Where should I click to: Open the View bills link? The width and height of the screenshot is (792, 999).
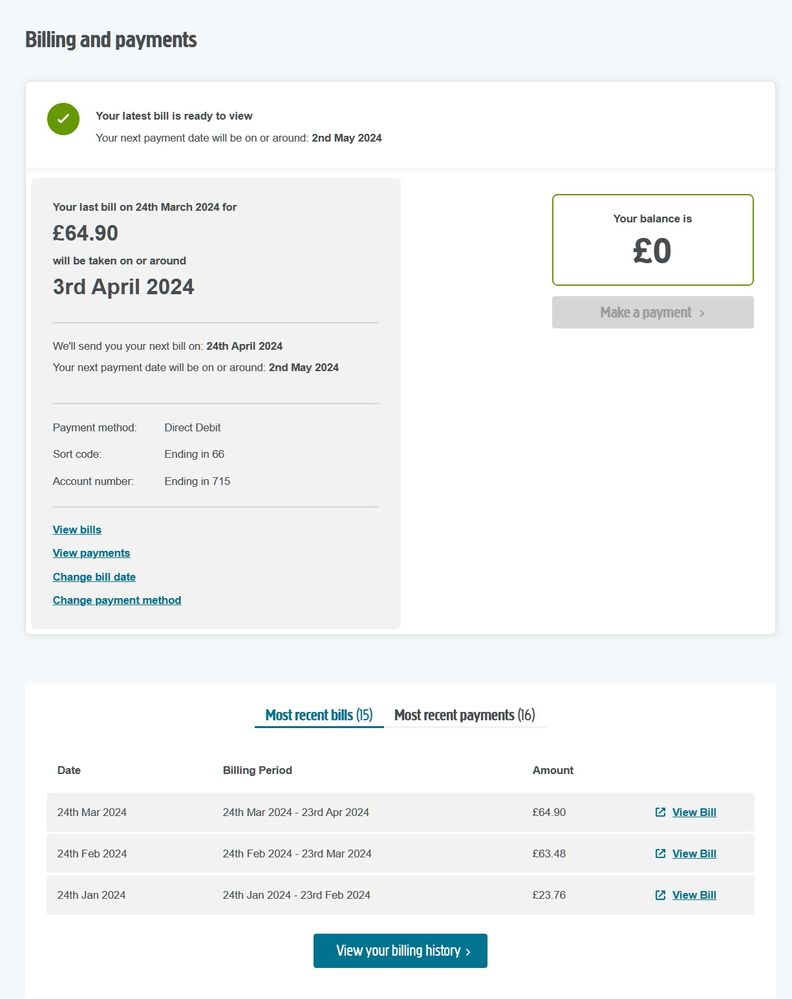click(77, 530)
